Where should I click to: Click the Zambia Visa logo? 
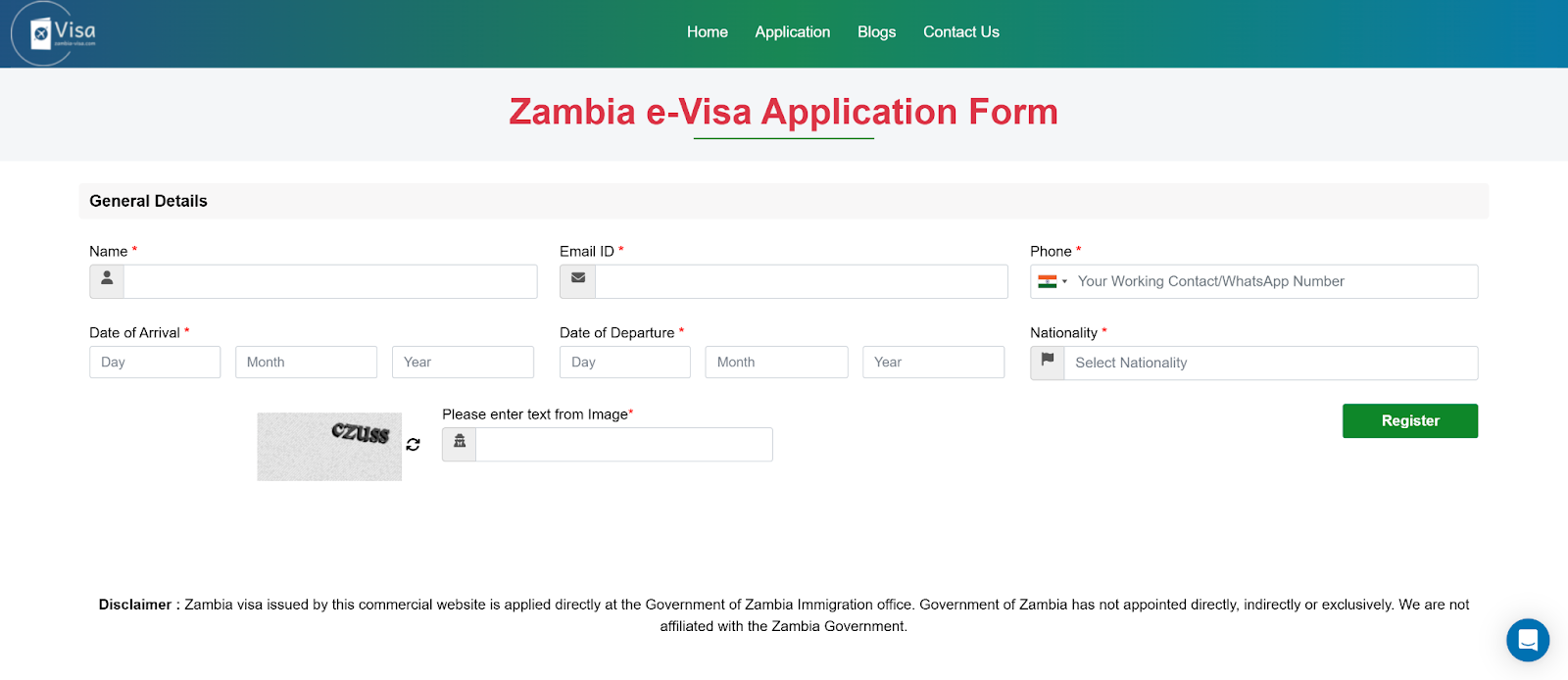click(x=55, y=33)
